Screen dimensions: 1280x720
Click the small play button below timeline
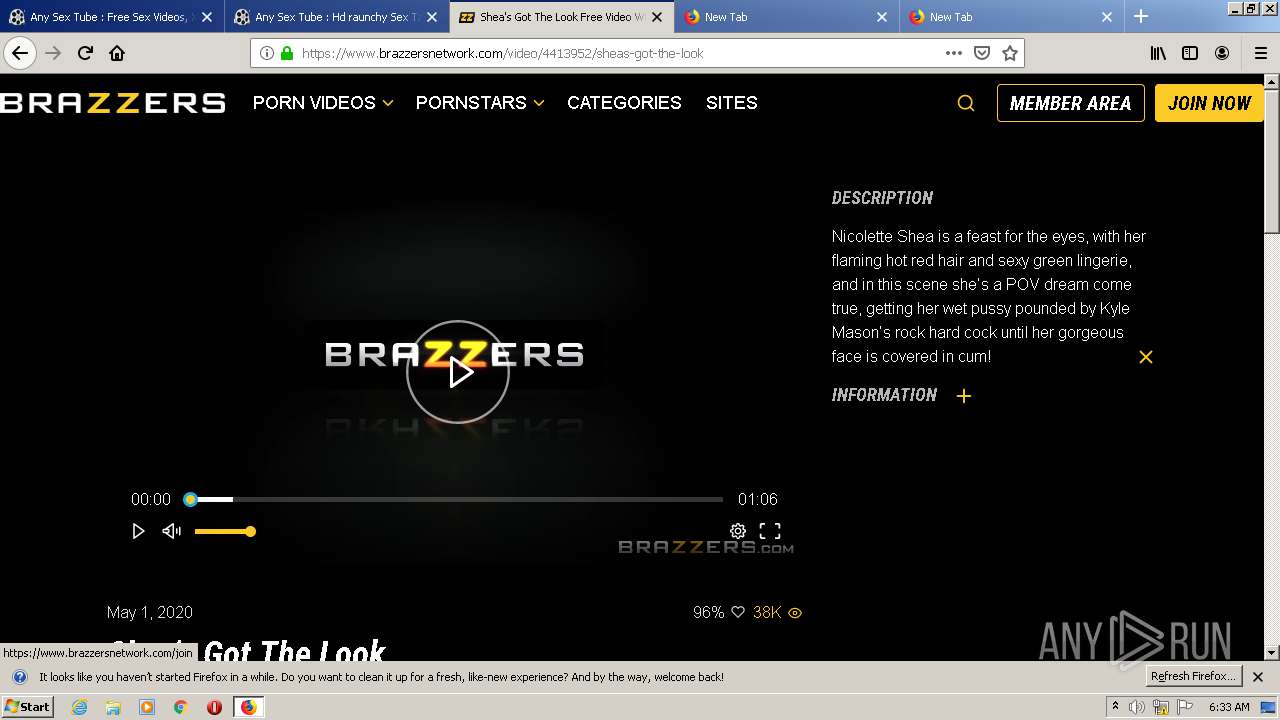point(138,531)
